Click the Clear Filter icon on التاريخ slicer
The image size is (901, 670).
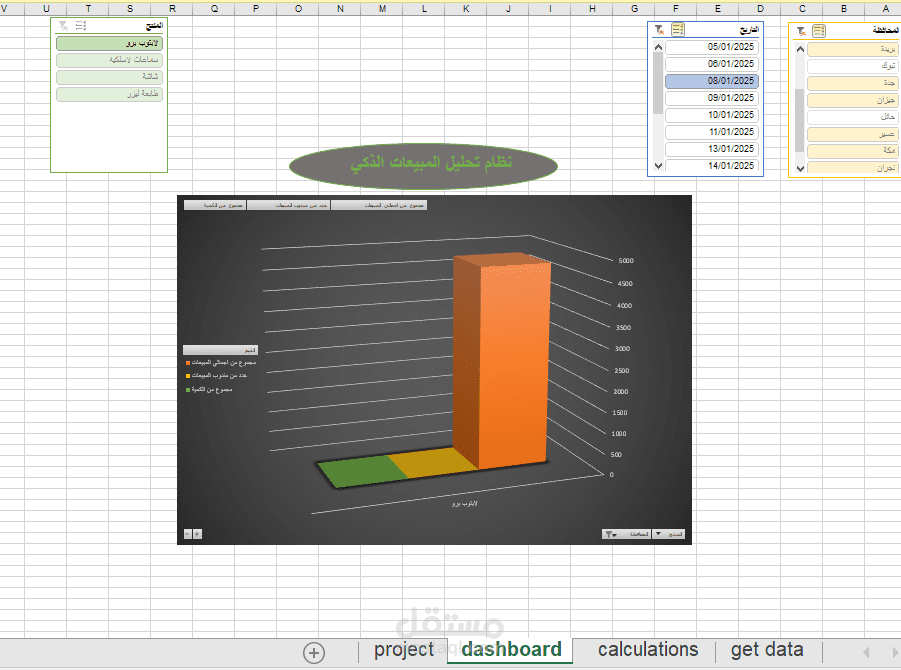click(x=659, y=30)
